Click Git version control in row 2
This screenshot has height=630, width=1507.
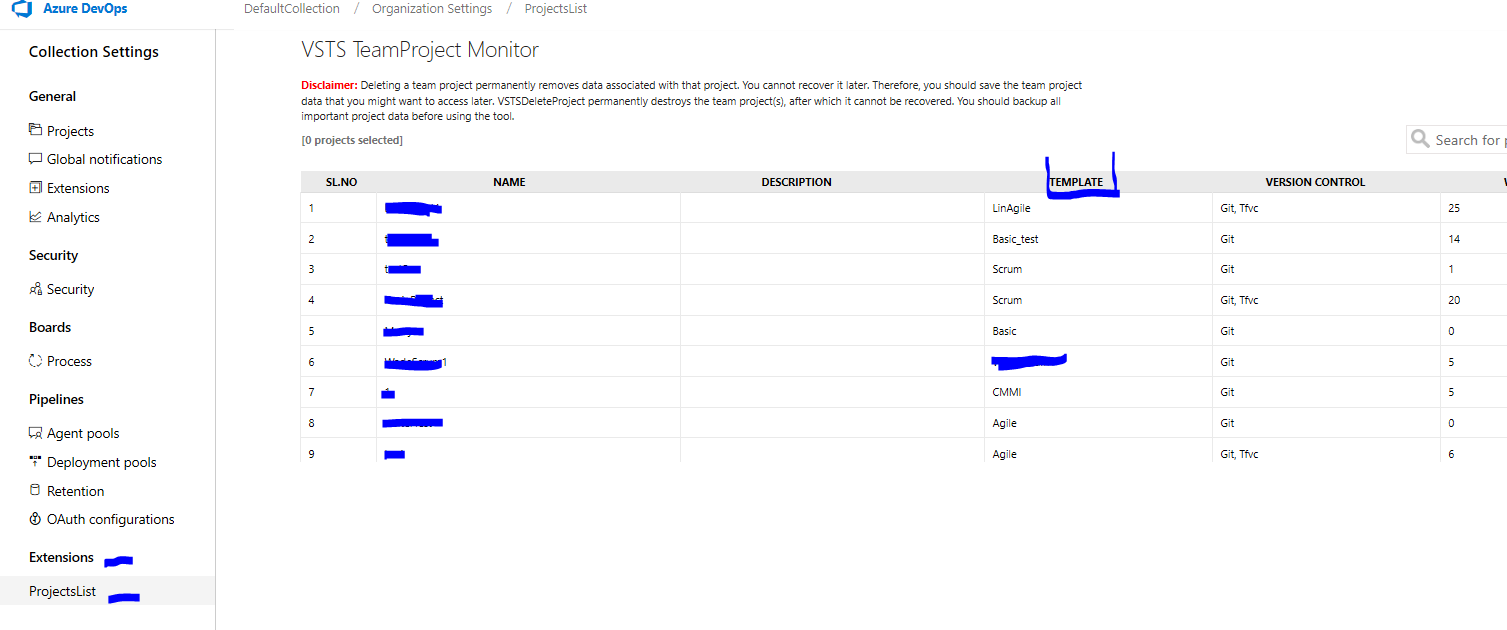[x=1227, y=239]
